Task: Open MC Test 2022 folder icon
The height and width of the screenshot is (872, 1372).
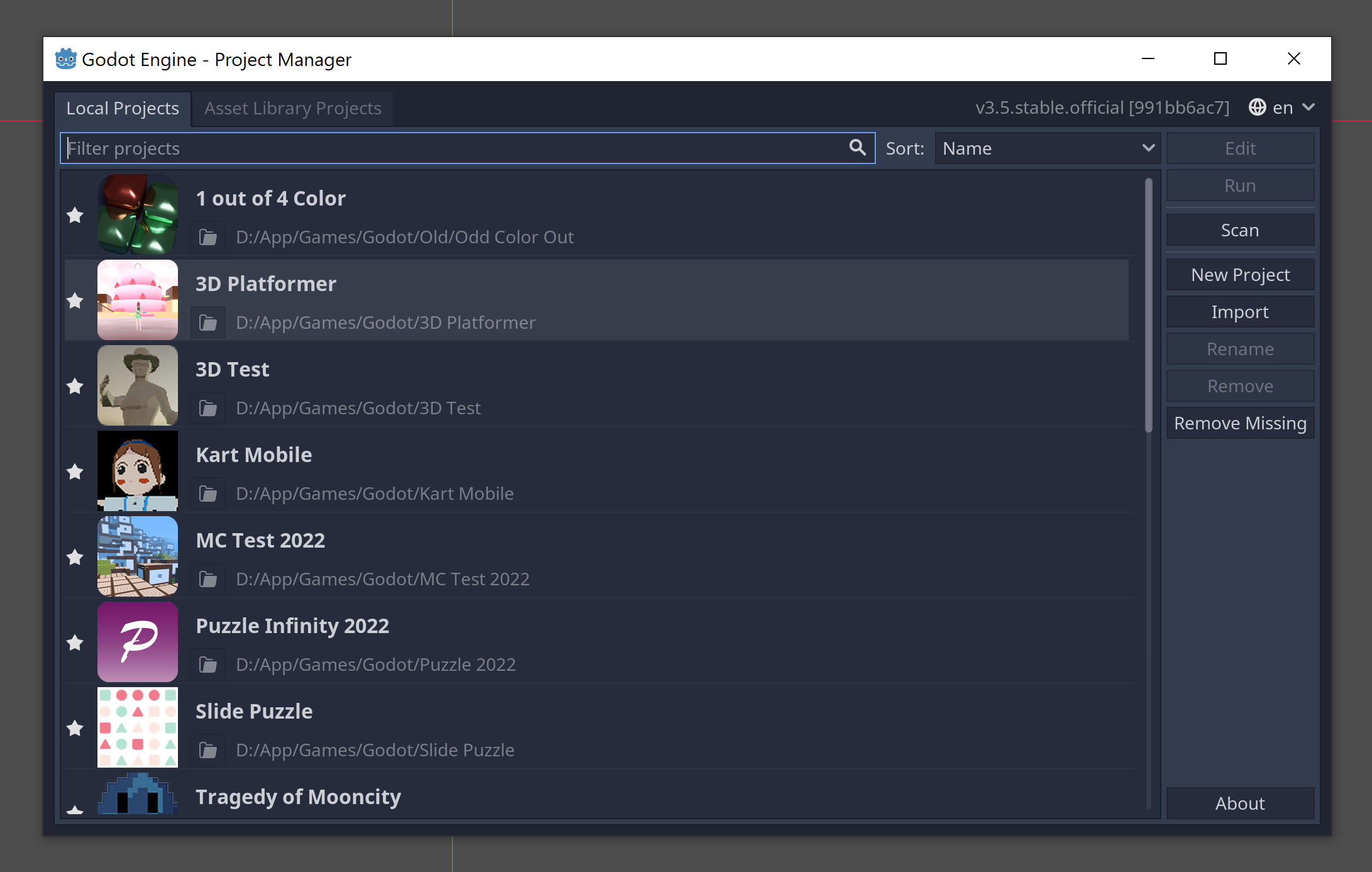Action: pyautogui.click(x=208, y=579)
